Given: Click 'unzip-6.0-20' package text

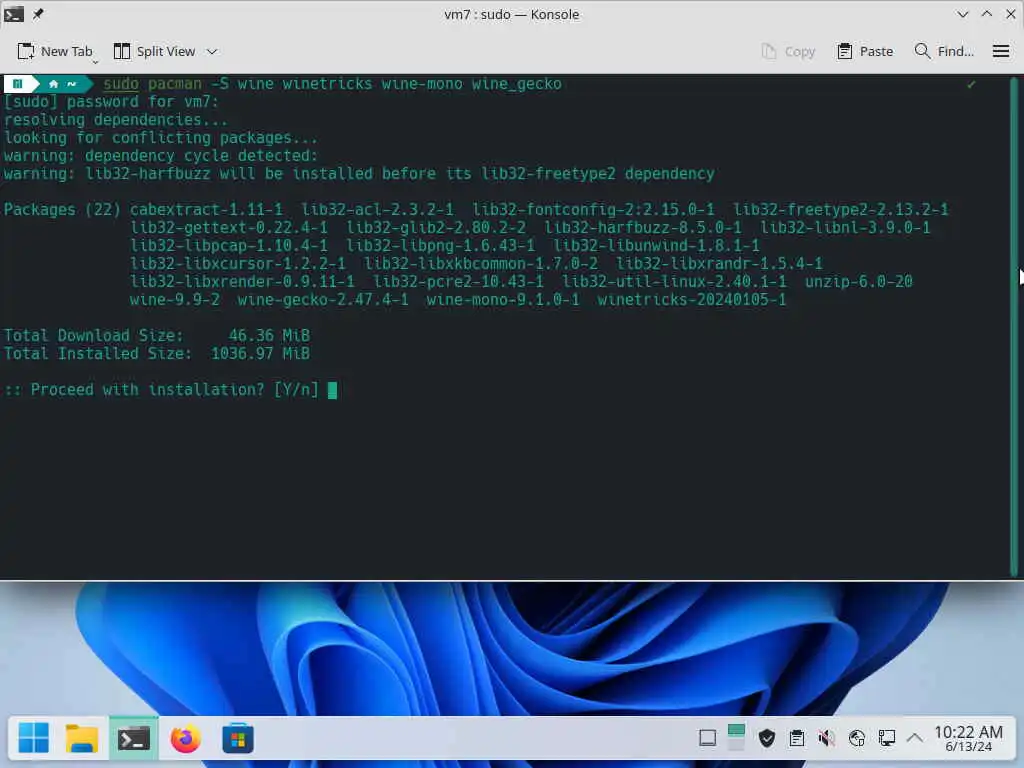Looking at the screenshot, I should tap(858, 281).
